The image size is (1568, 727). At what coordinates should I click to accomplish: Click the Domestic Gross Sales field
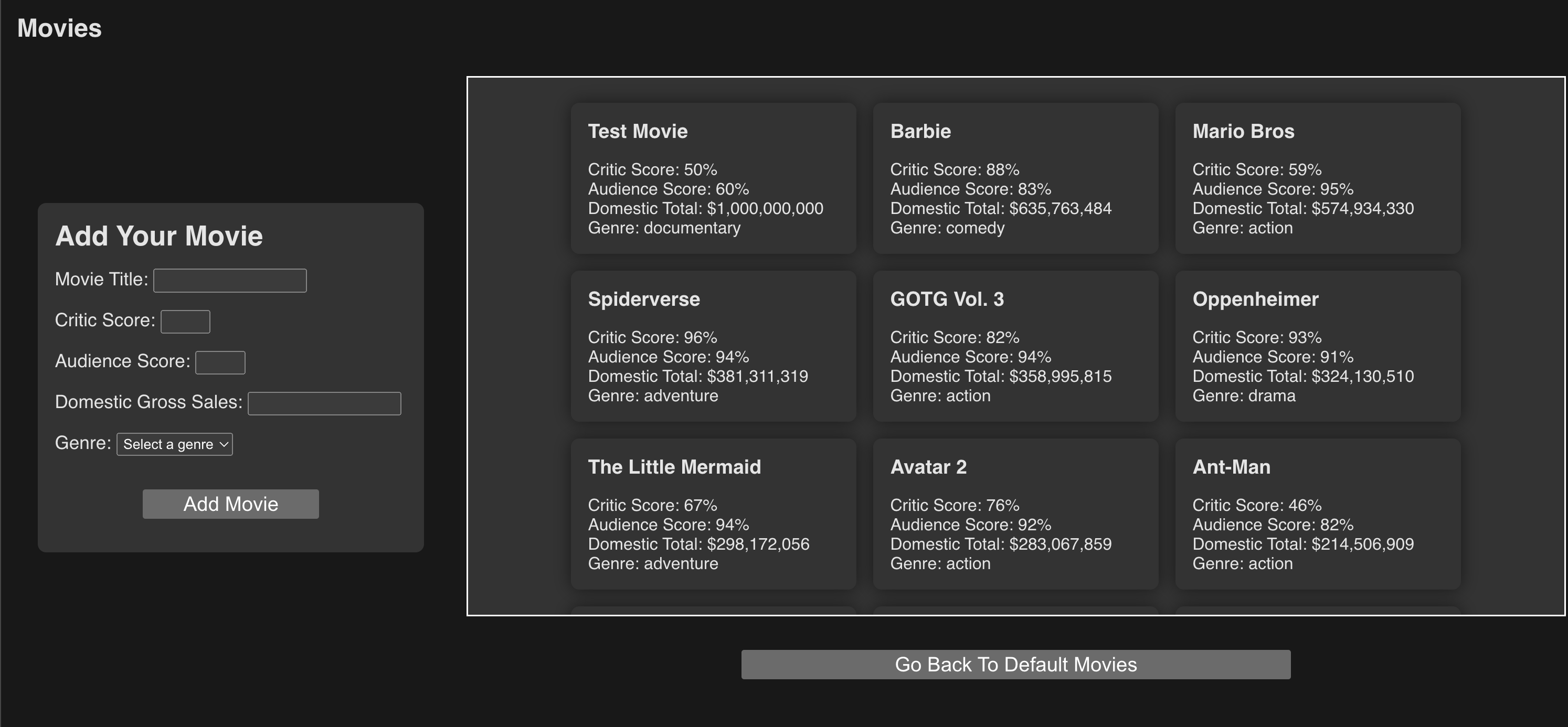click(324, 403)
